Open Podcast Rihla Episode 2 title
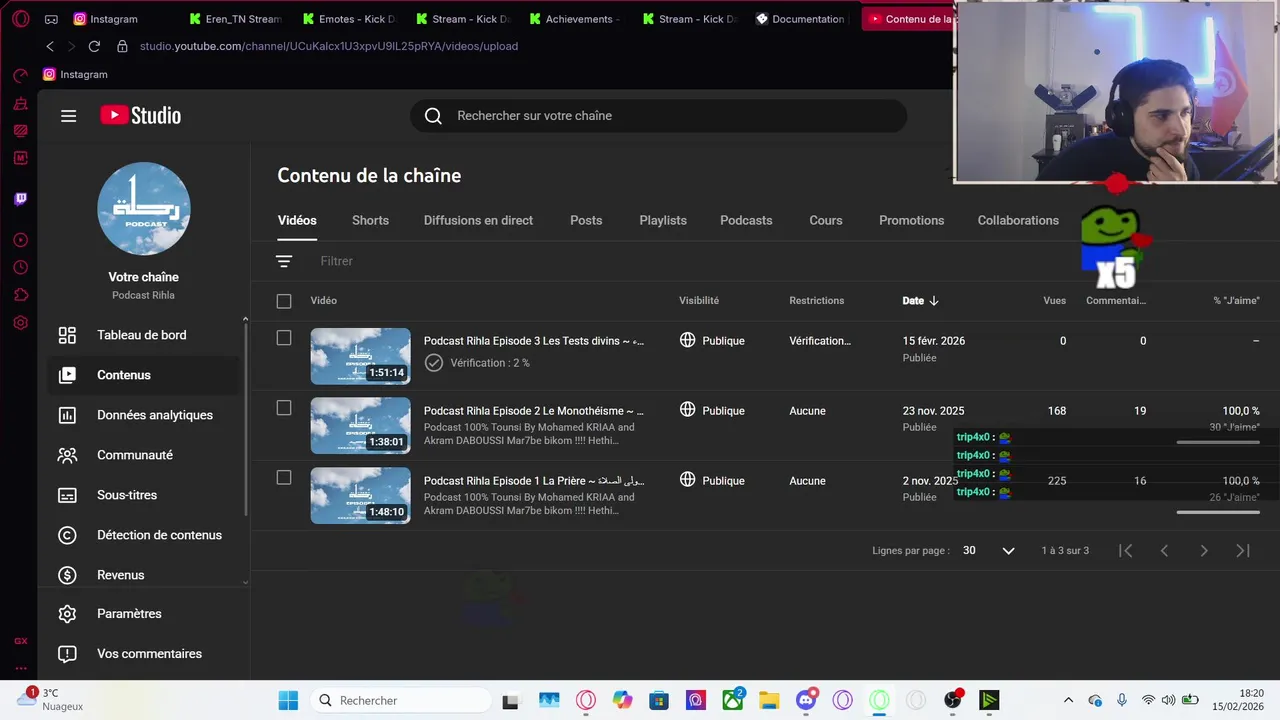Viewport: 1280px width, 720px height. 534,411
